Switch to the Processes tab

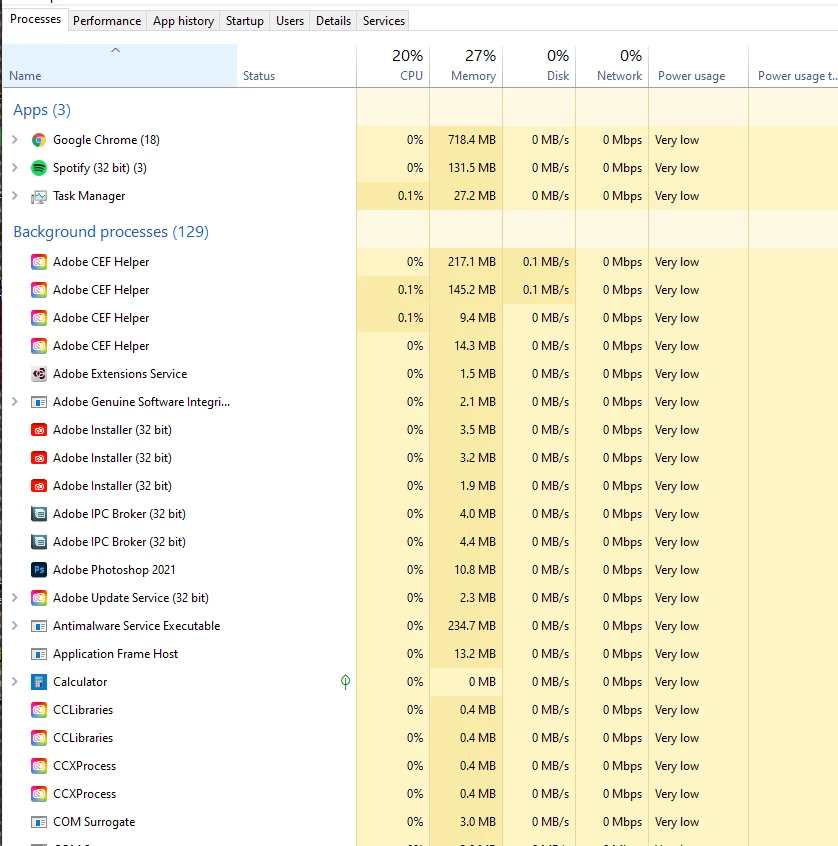pyautogui.click(x=36, y=19)
